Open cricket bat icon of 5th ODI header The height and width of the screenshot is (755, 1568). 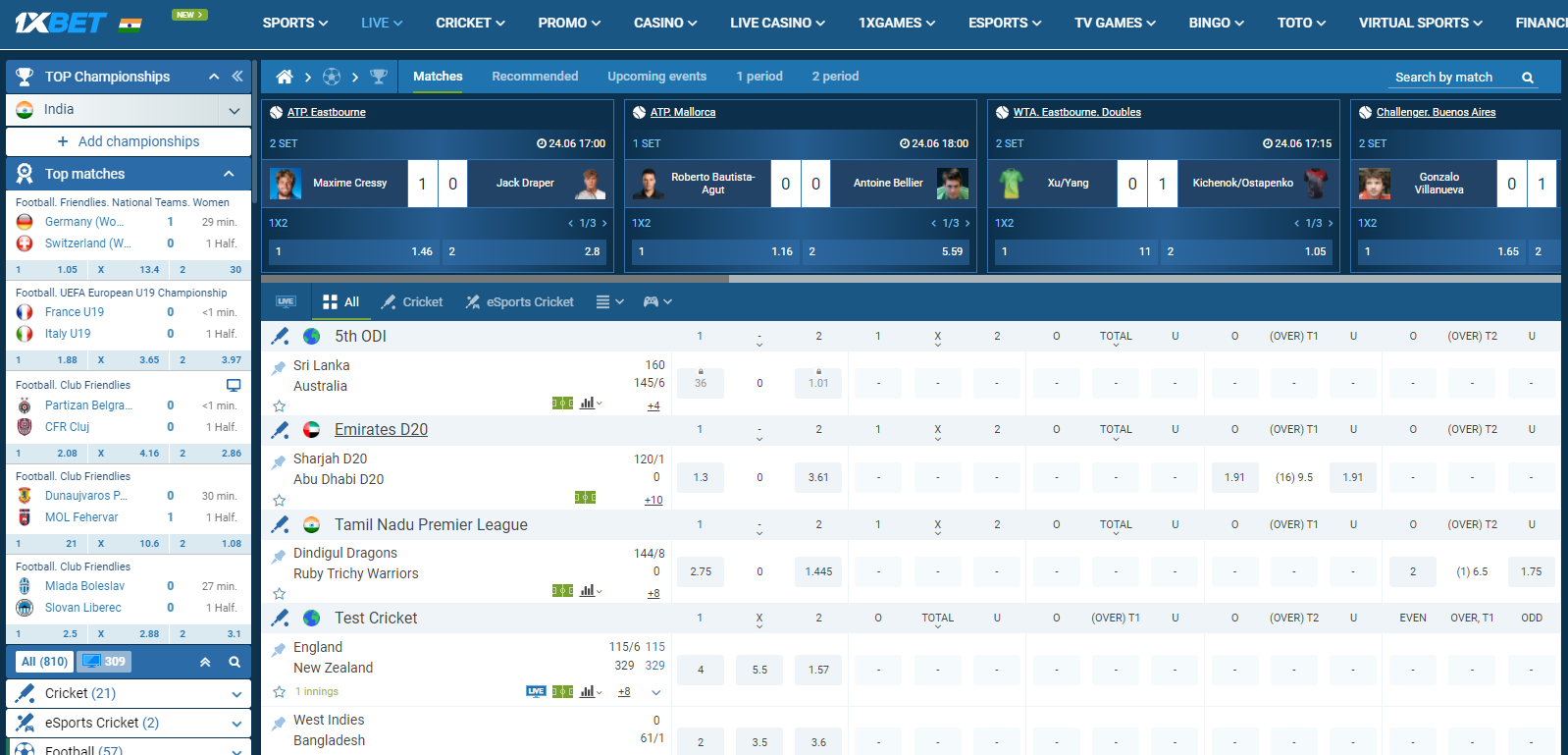point(281,336)
